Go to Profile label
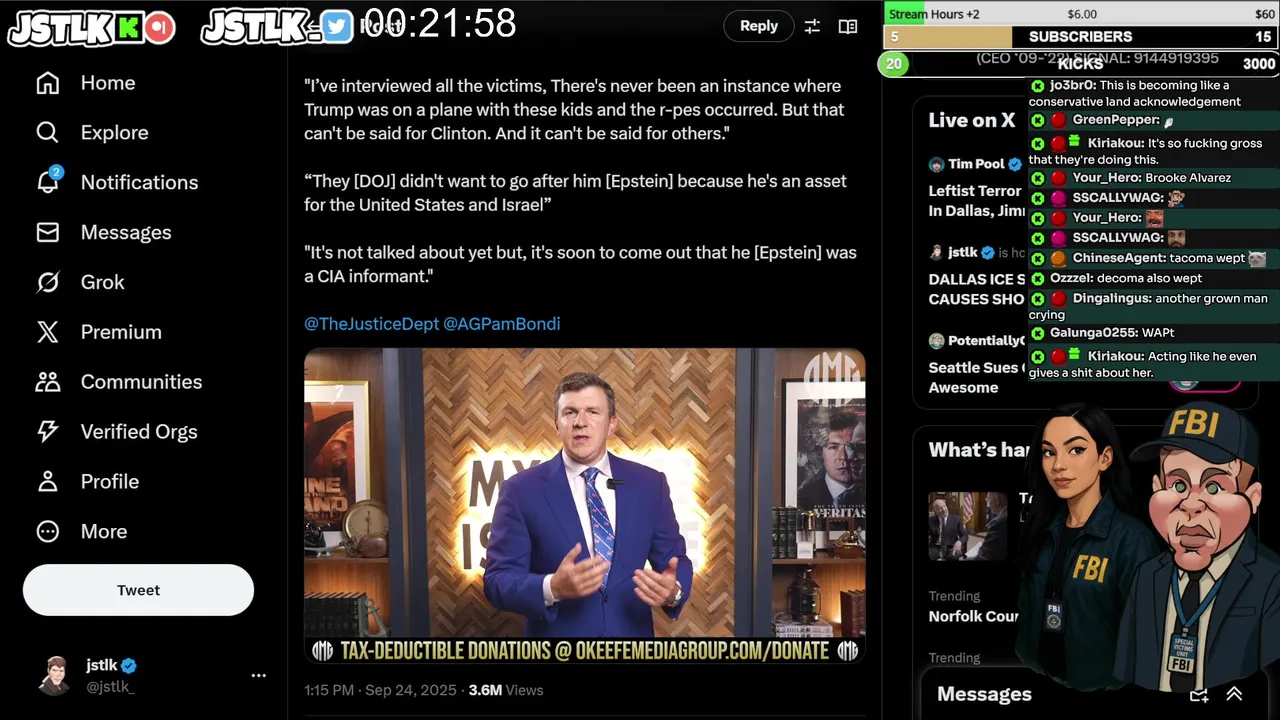 (x=110, y=482)
